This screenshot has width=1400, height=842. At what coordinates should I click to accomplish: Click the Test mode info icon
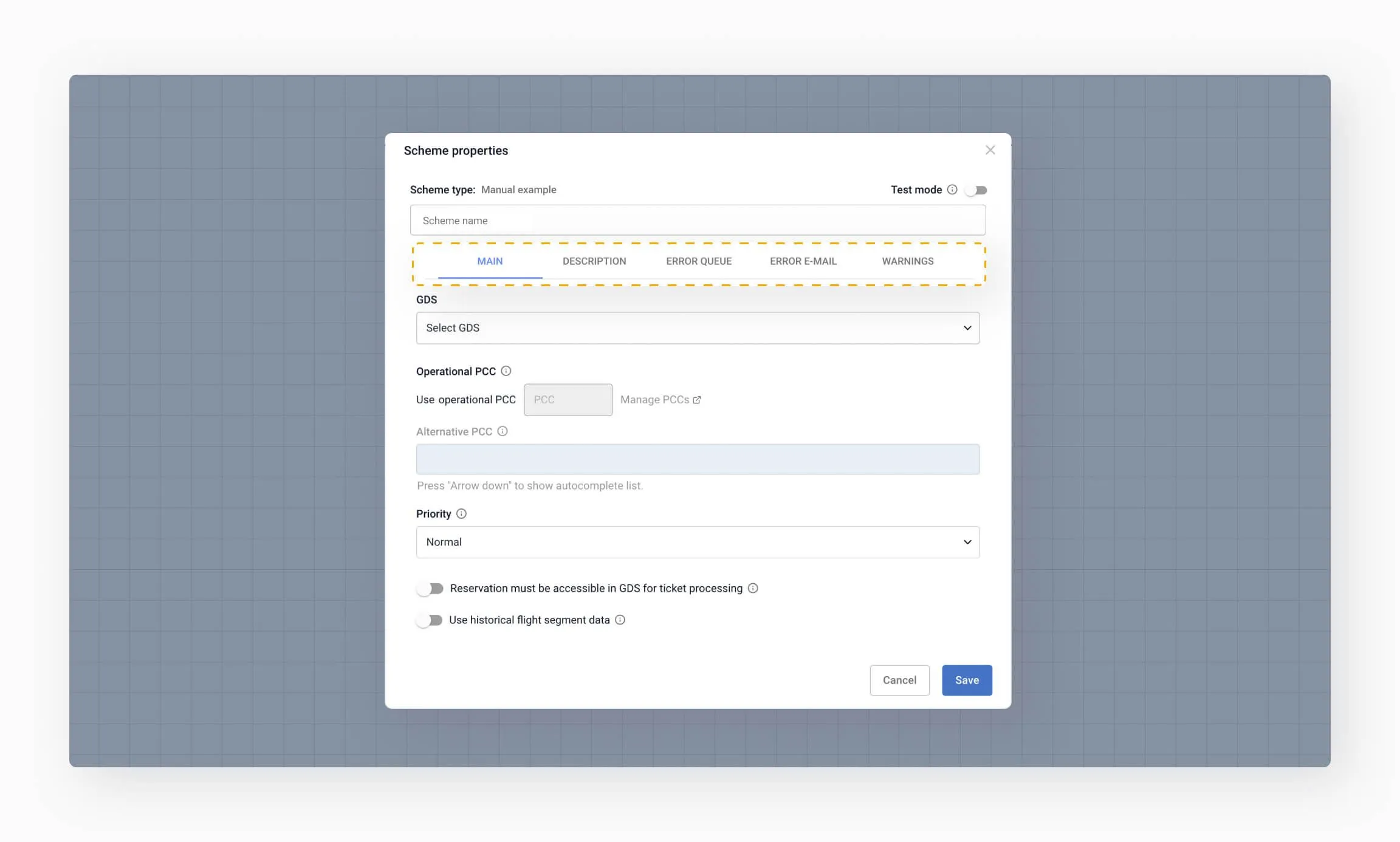click(952, 190)
